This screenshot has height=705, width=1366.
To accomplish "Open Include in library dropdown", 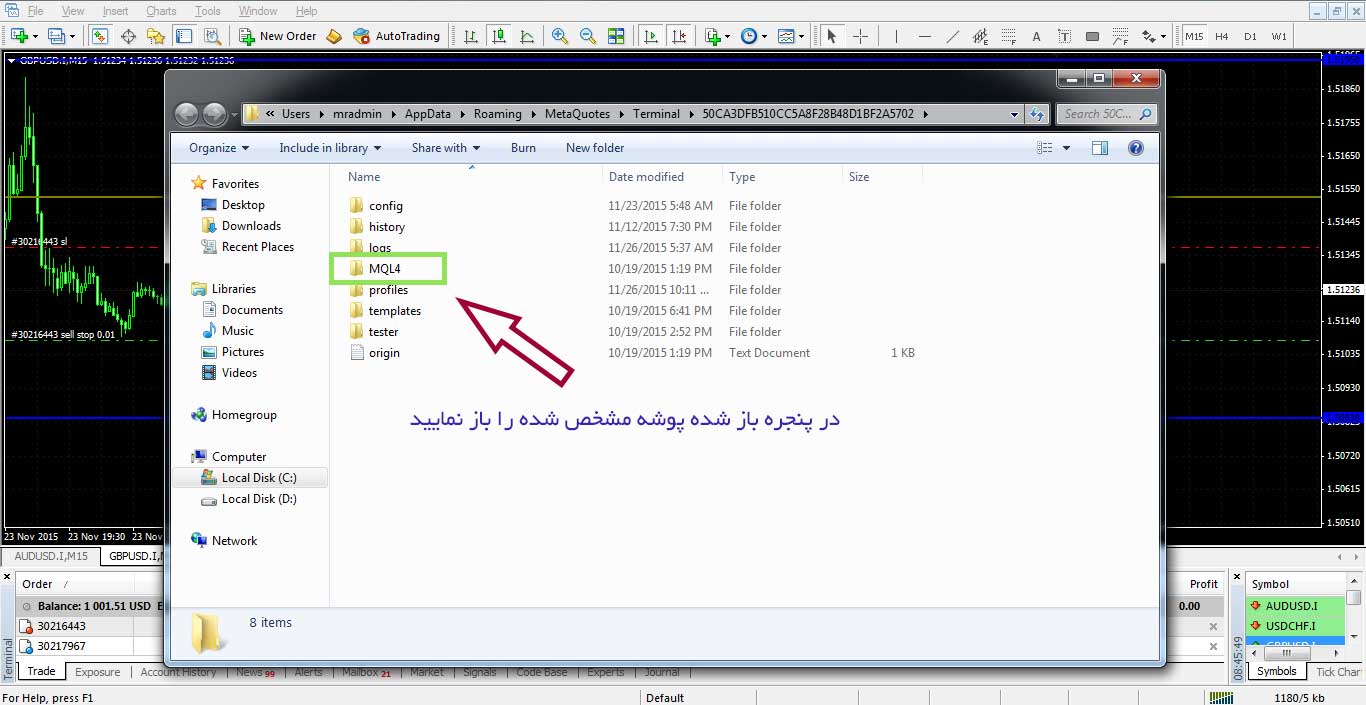I will pos(330,148).
